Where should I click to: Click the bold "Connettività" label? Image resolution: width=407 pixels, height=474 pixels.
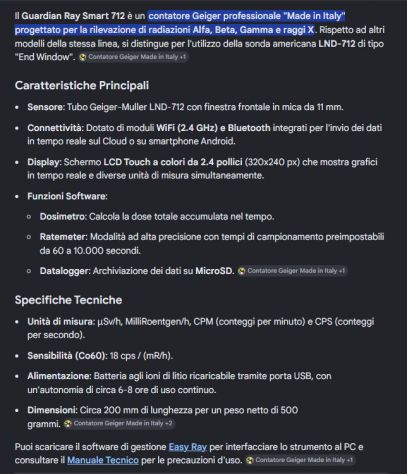pos(55,128)
